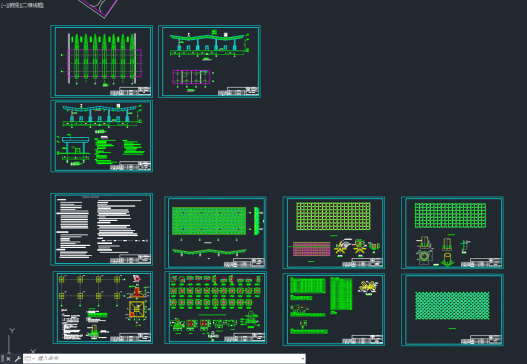The width and height of the screenshot is (527, 364).
Task: Open the [-] viewport controls menu
Action: tap(3, 5)
